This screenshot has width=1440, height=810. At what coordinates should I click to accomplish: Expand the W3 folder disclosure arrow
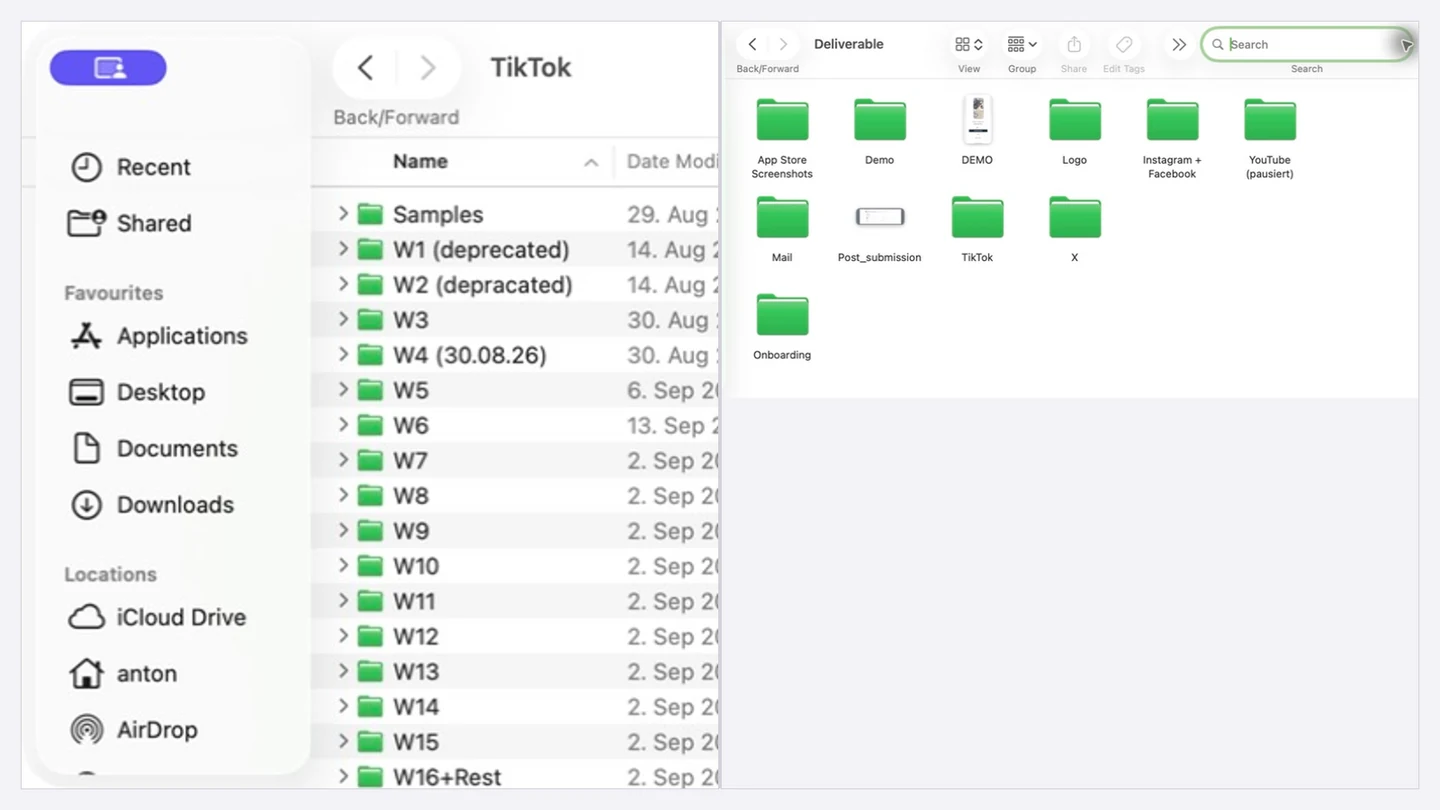coord(343,319)
